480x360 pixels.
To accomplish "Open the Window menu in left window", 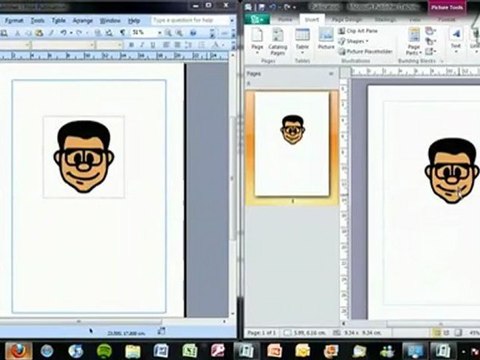I will point(110,21).
